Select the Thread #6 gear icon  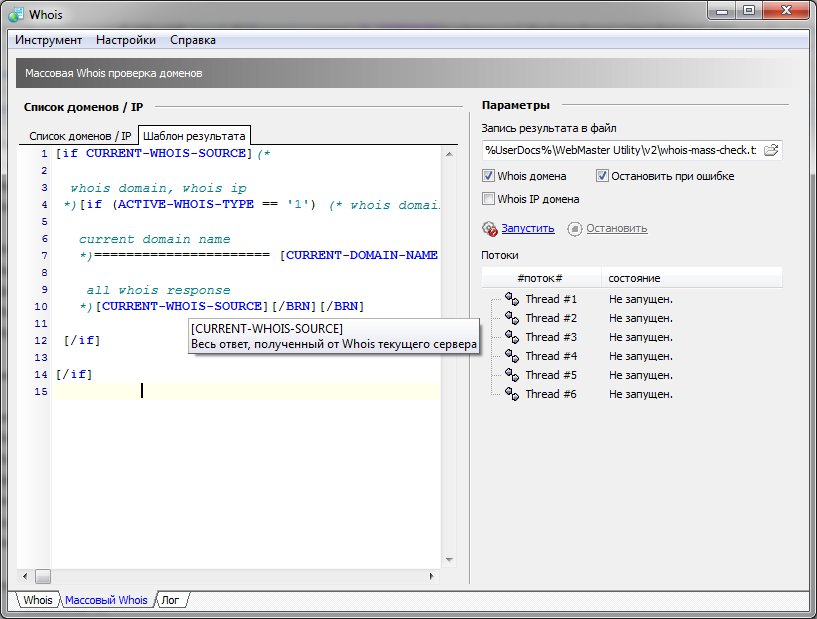click(x=511, y=394)
